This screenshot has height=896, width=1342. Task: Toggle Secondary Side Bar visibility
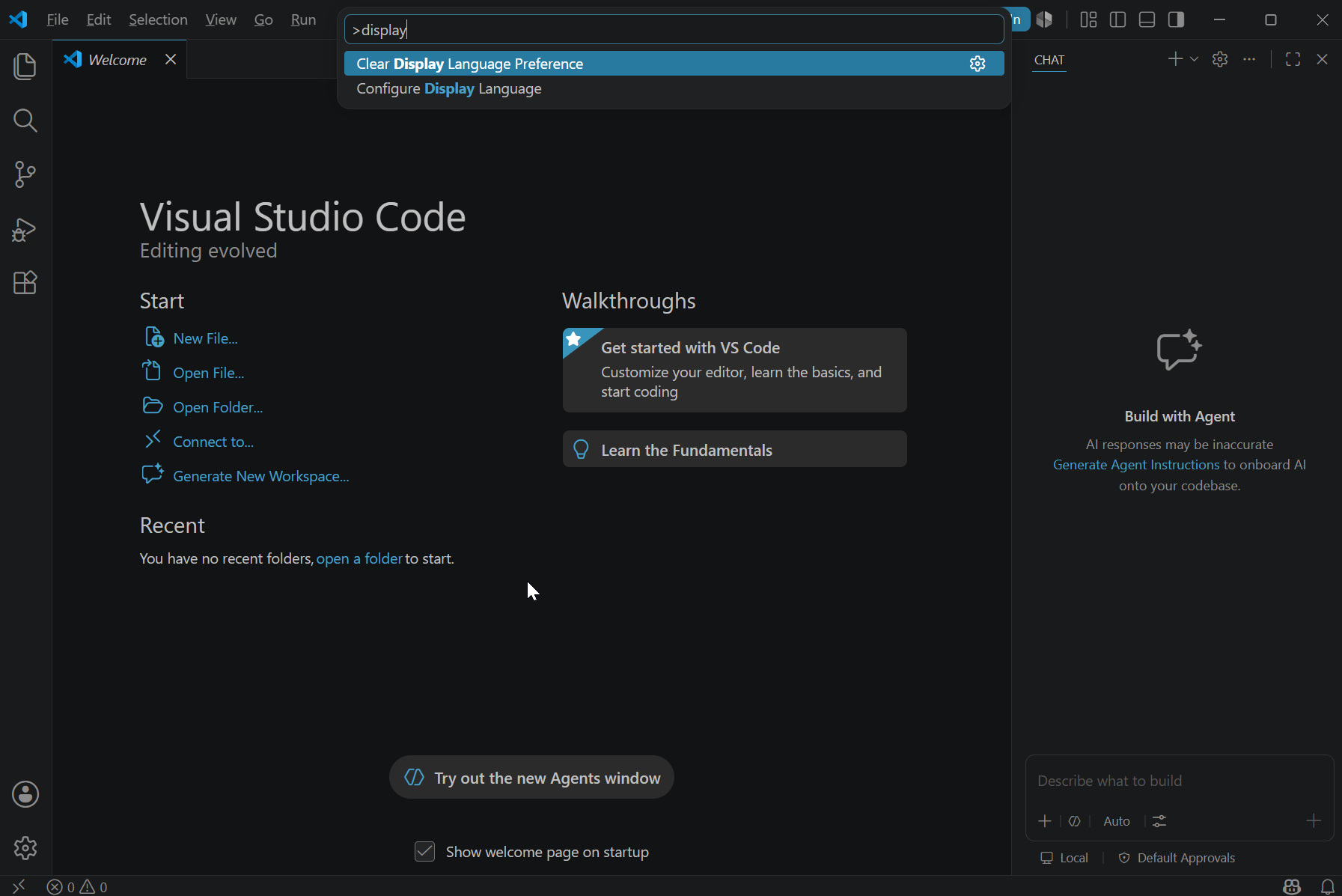[x=1176, y=19]
